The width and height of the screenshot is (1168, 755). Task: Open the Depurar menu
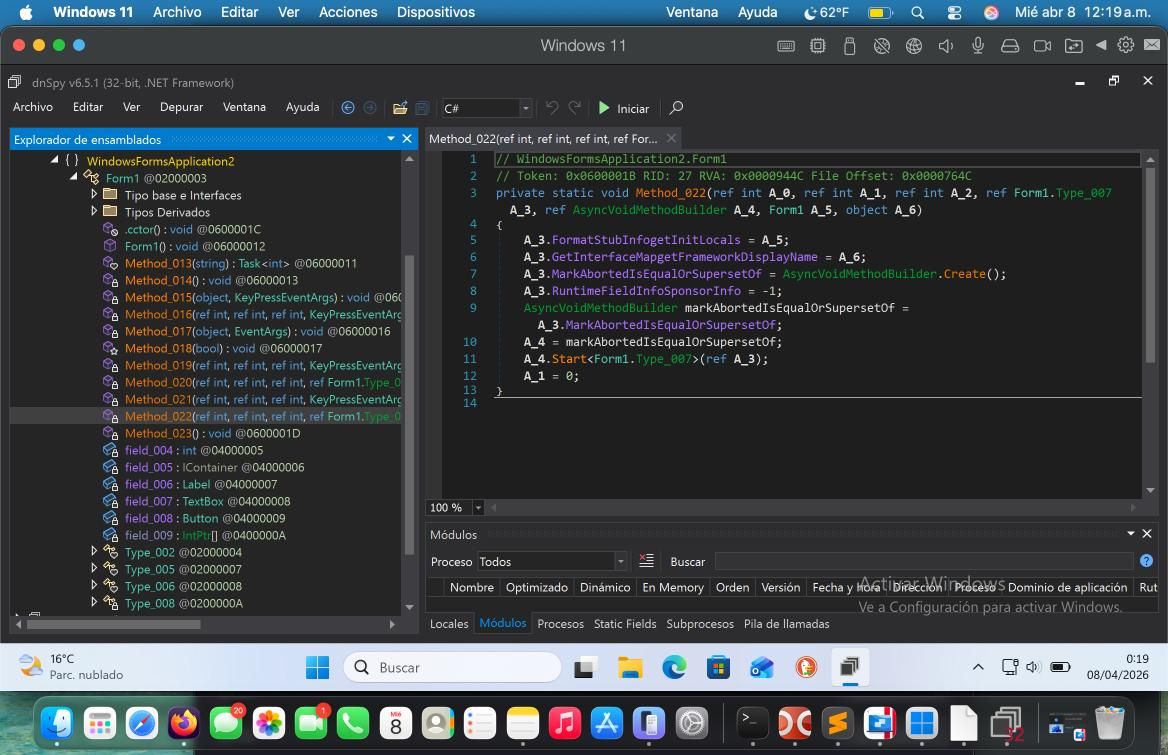[181, 107]
